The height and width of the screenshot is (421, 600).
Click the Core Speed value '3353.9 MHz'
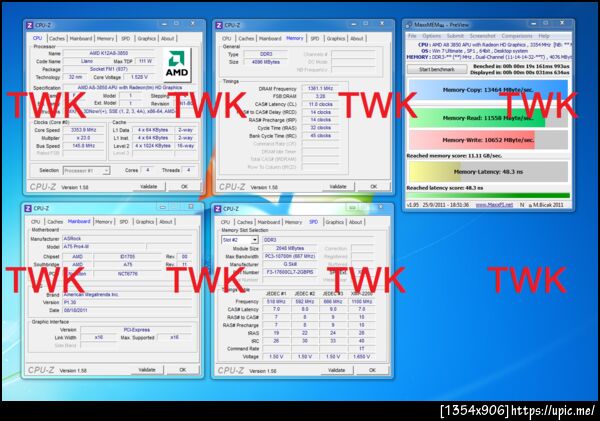[x=83, y=130]
